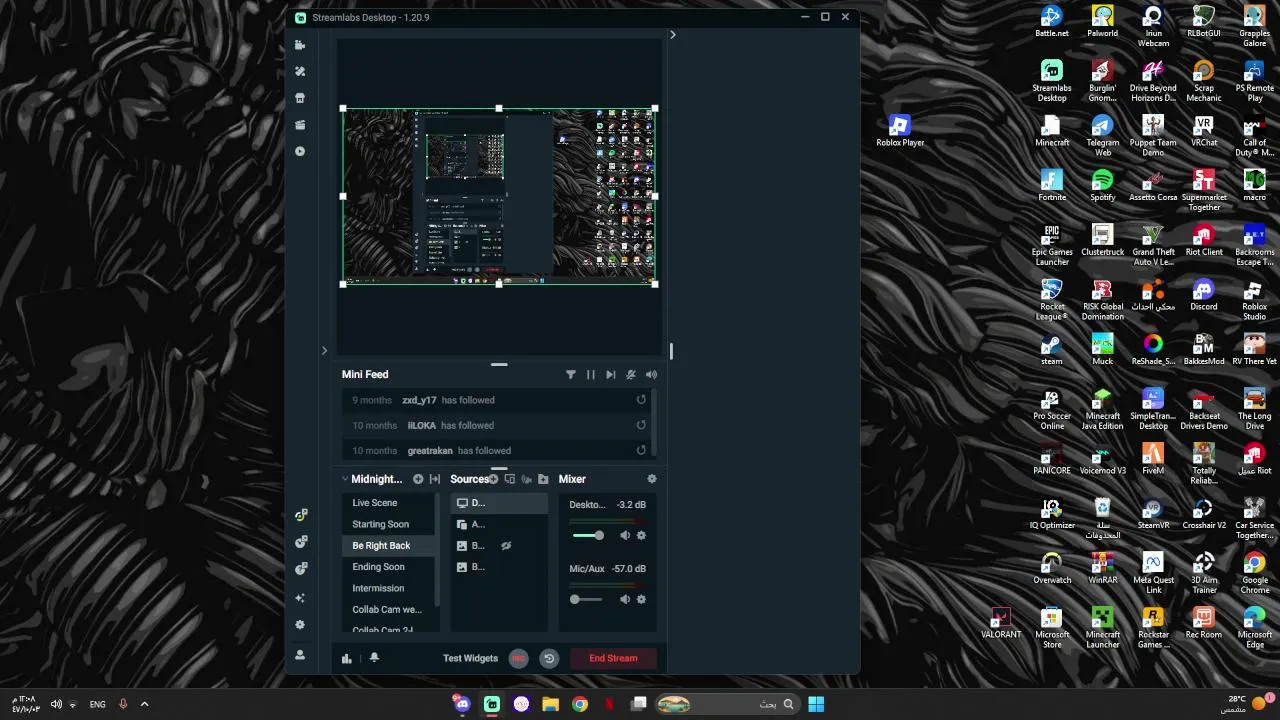The height and width of the screenshot is (720, 1280).
Task: Open Mic/Aux channel settings gear
Action: pos(642,599)
